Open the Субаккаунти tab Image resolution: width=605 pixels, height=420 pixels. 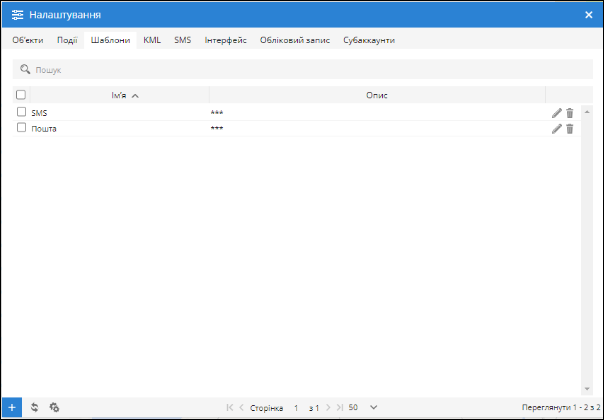[x=369, y=40]
